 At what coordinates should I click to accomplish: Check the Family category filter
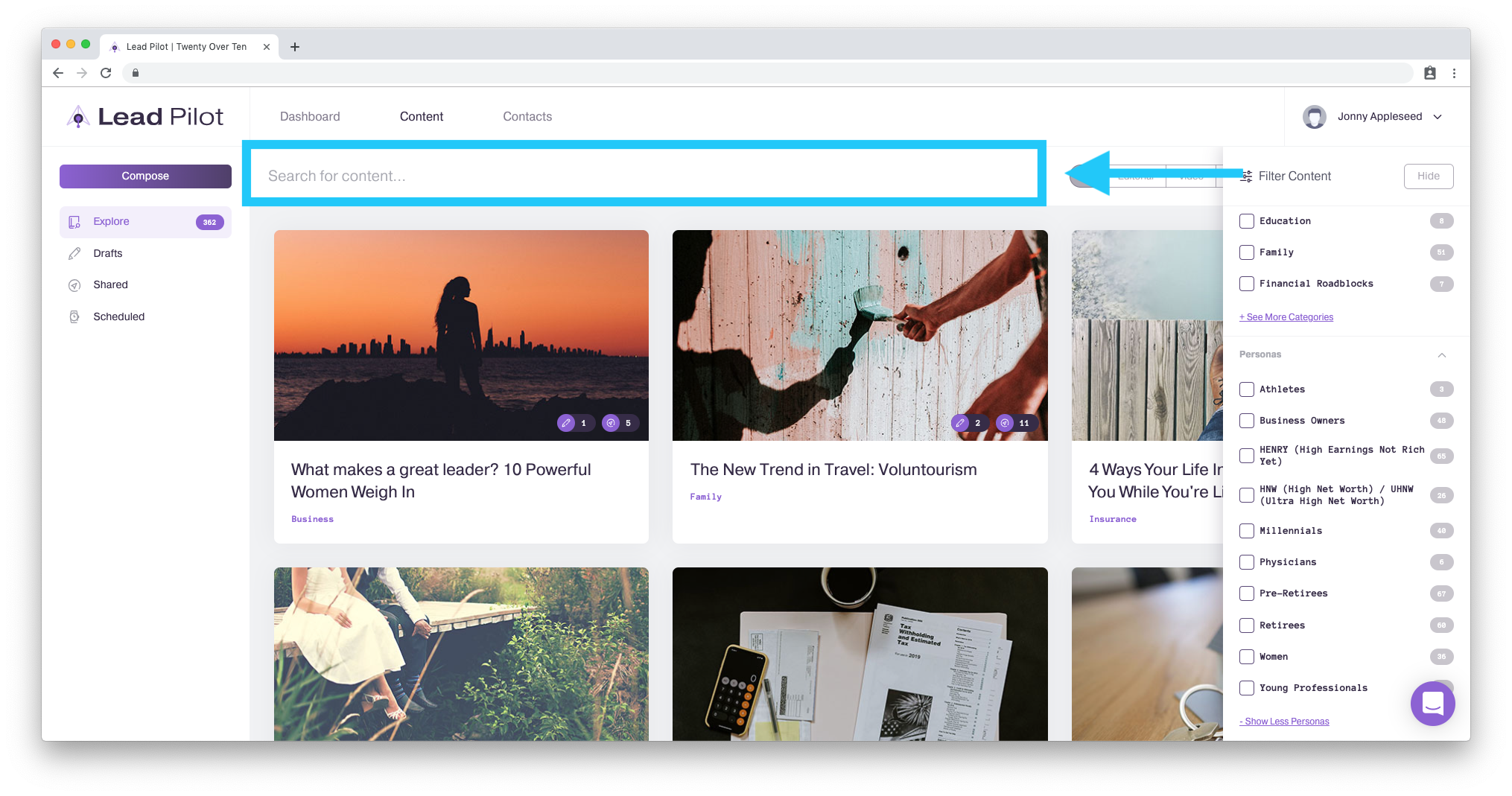[1247, 252]
